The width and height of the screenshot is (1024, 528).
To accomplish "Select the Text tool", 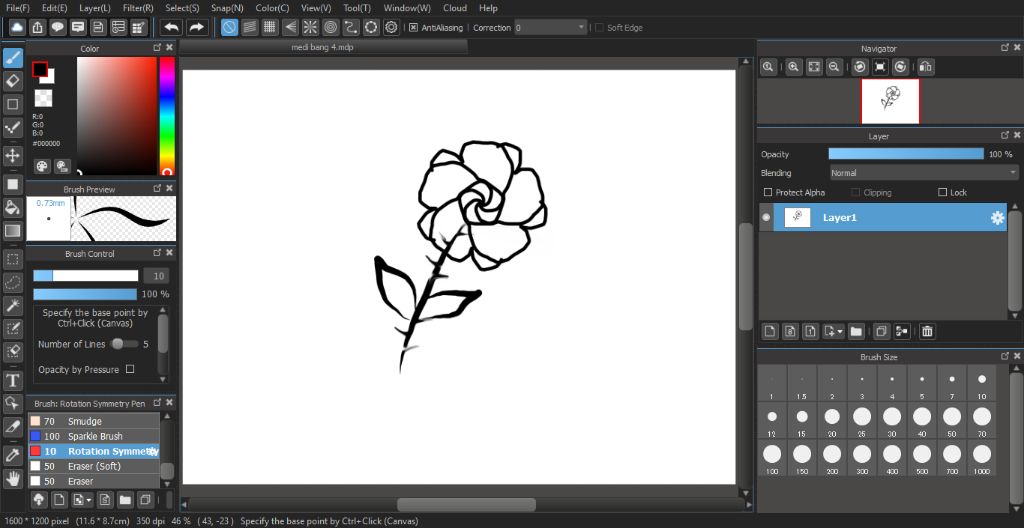I will pyautogui.click(x=12, y=380).
